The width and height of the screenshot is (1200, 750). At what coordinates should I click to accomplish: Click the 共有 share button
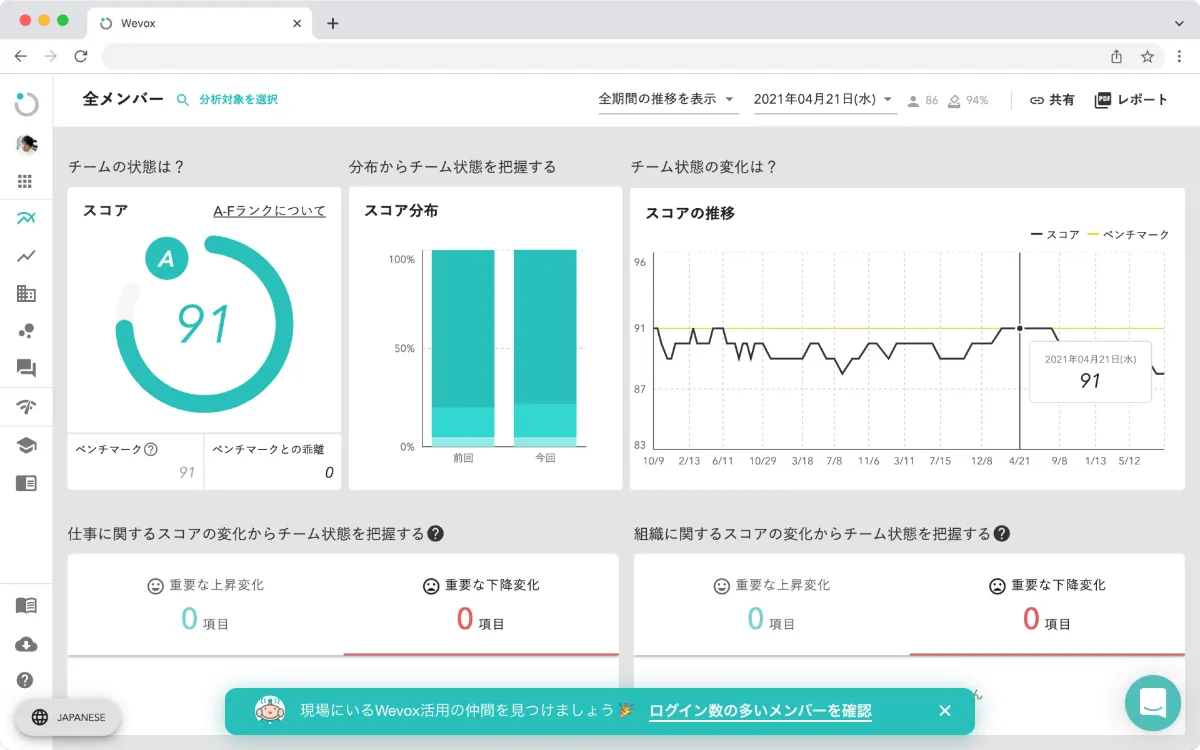pyautogui.click(x=1052, y=100)
